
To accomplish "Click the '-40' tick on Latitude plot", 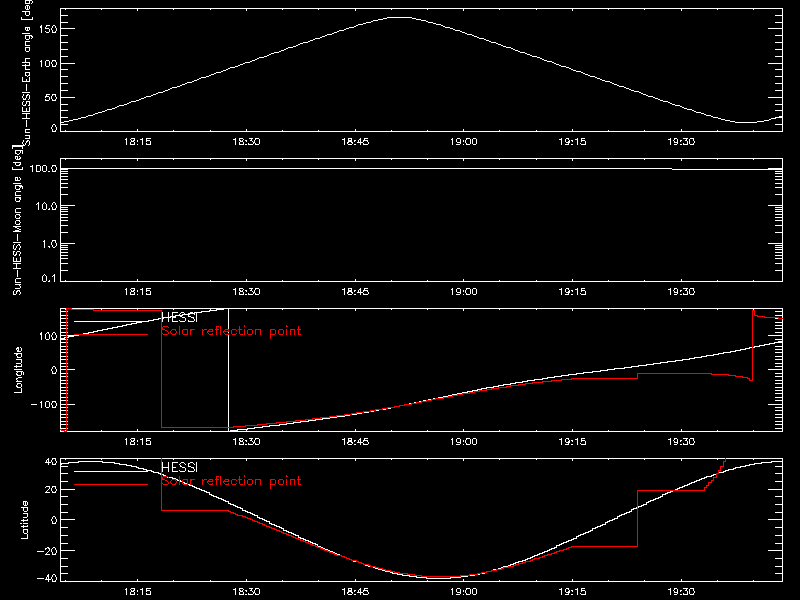I will pos(47,579).
